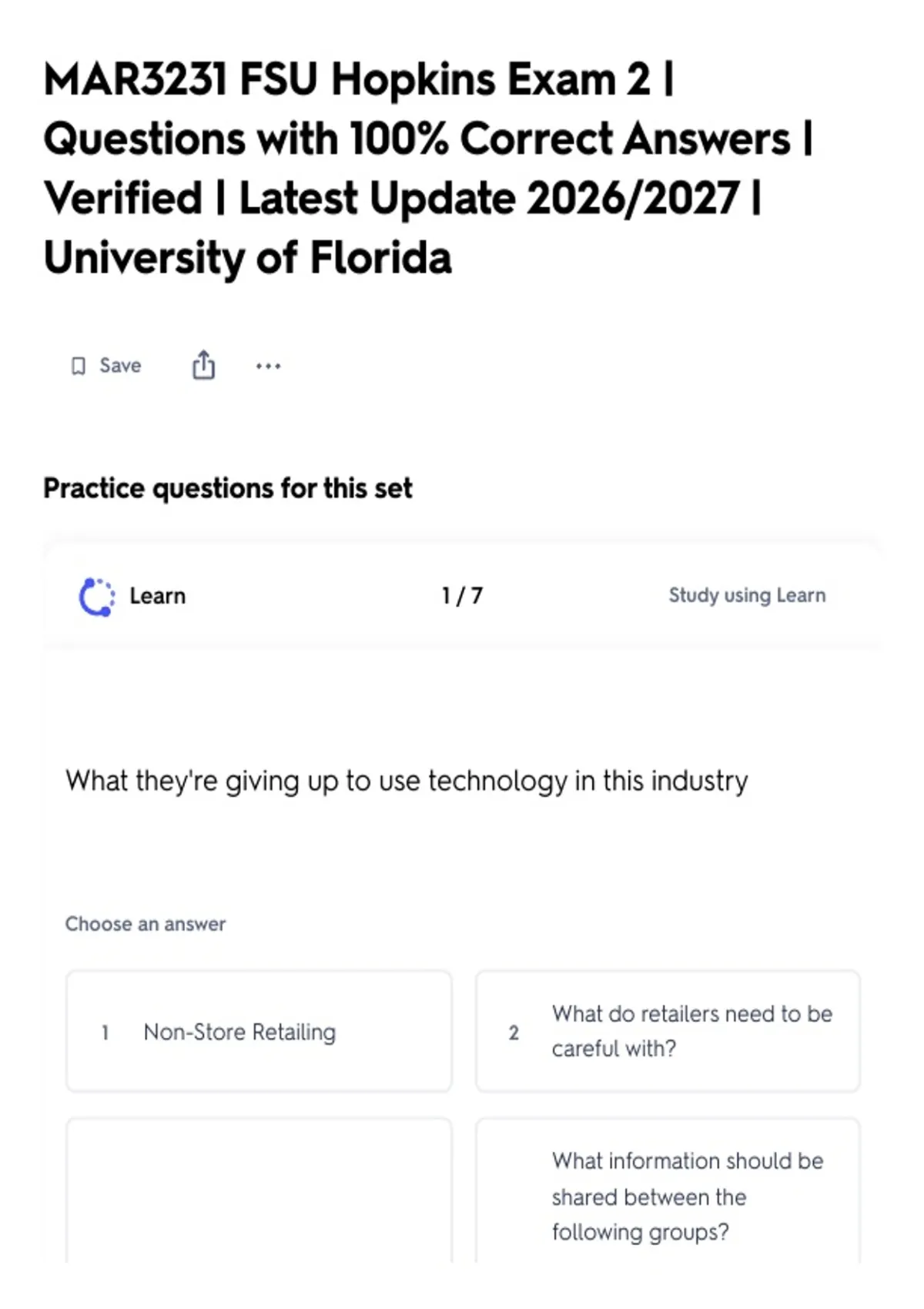Select answer 1 Non-Store Retailing
The height and width of the screenshot is (1309, 924).
[x=259, y=1031]
